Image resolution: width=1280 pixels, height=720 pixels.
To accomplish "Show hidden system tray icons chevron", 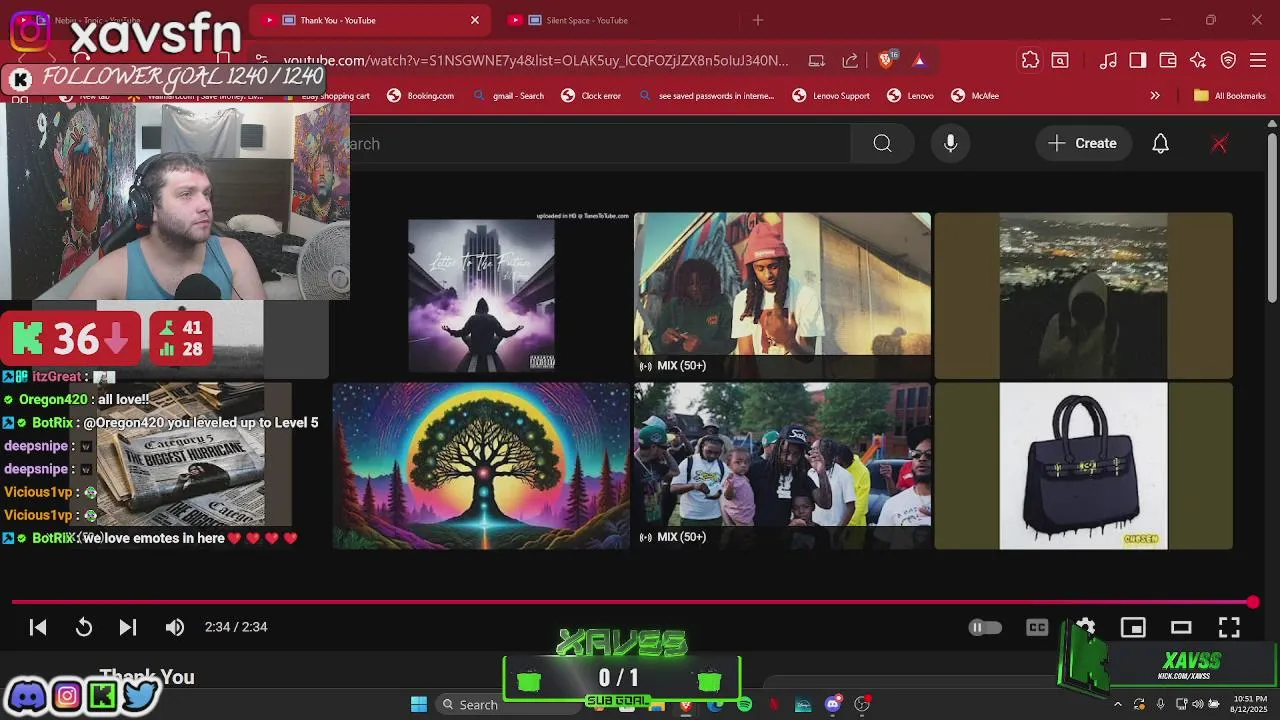I will pyautogui.click(x=1118, y=704).
